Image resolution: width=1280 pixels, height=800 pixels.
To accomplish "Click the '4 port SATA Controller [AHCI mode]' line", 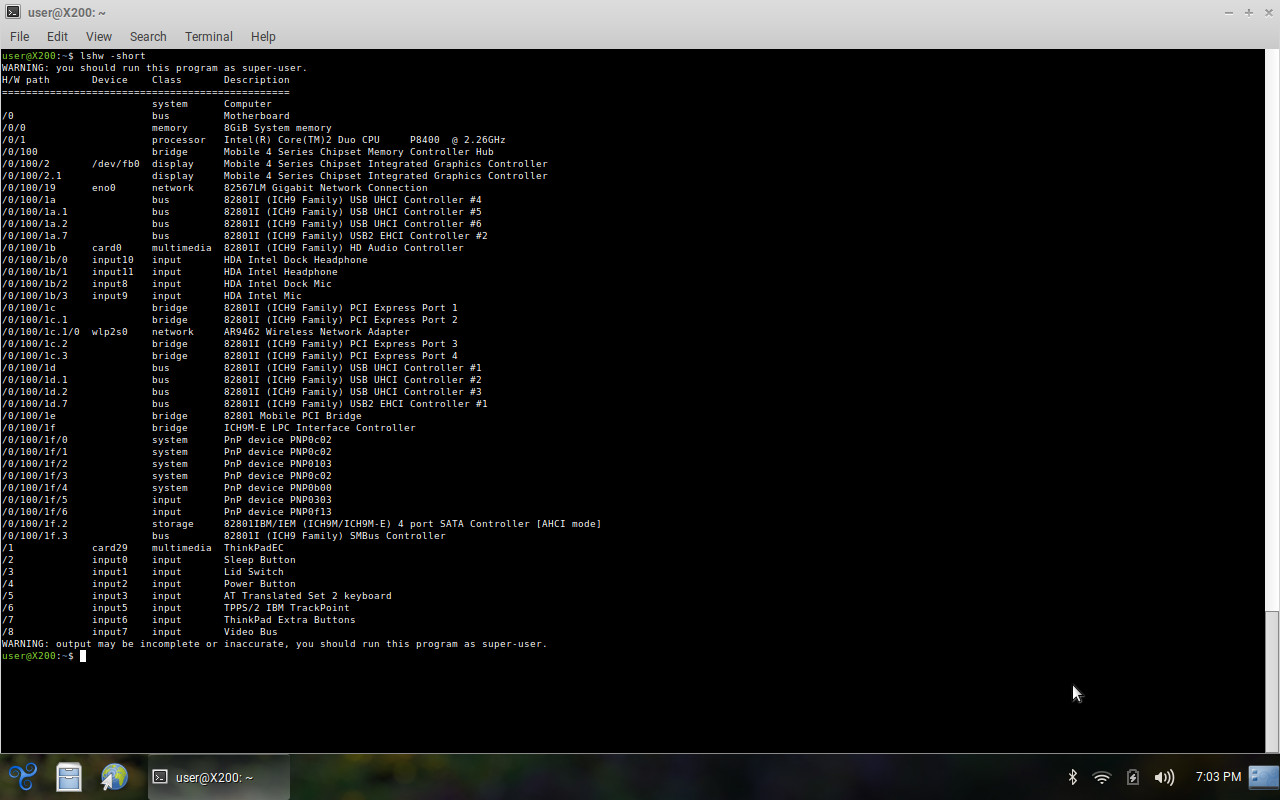I will tap(413, 524).
